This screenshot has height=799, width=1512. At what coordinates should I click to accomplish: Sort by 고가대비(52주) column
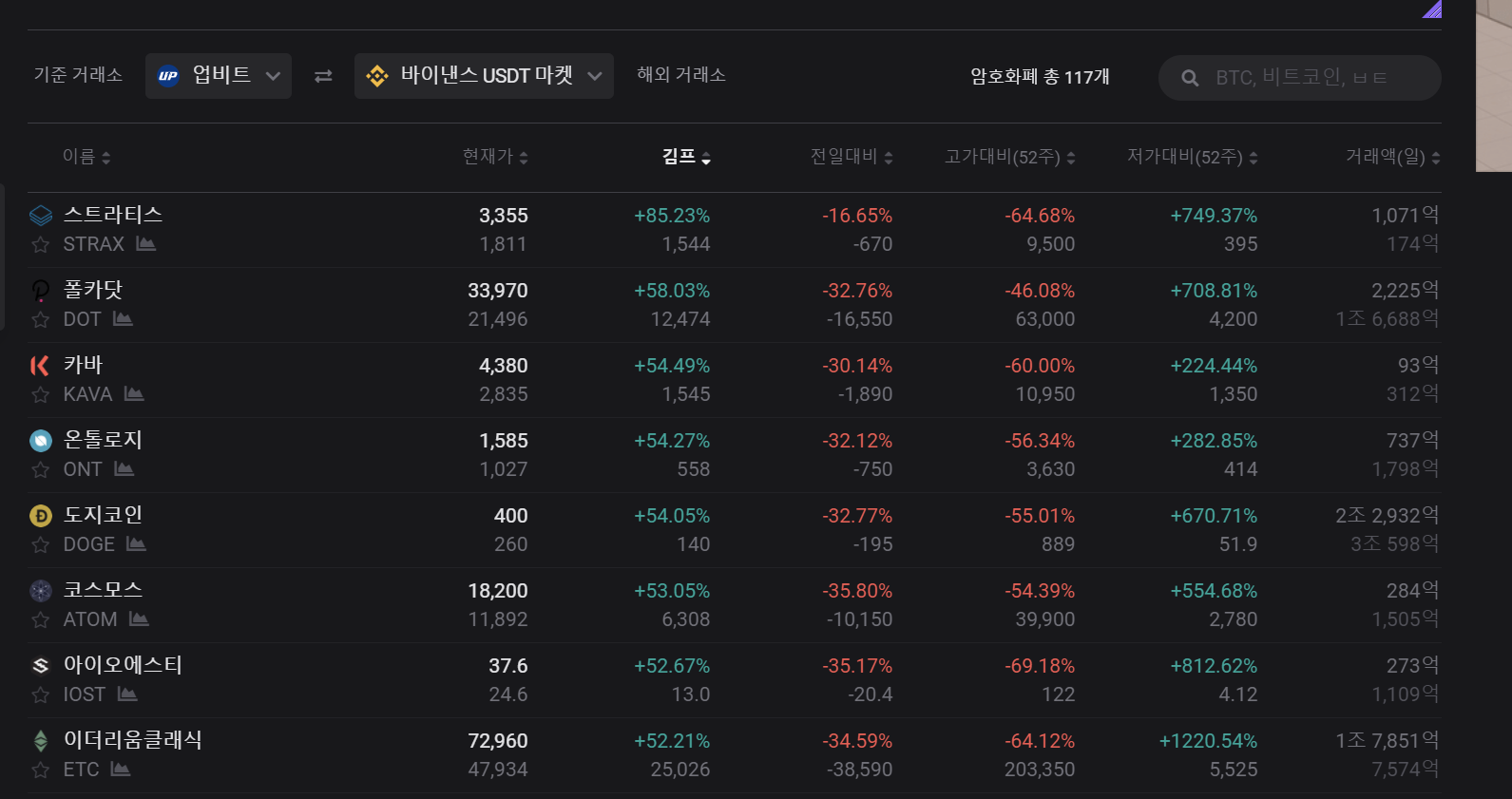1010,157
